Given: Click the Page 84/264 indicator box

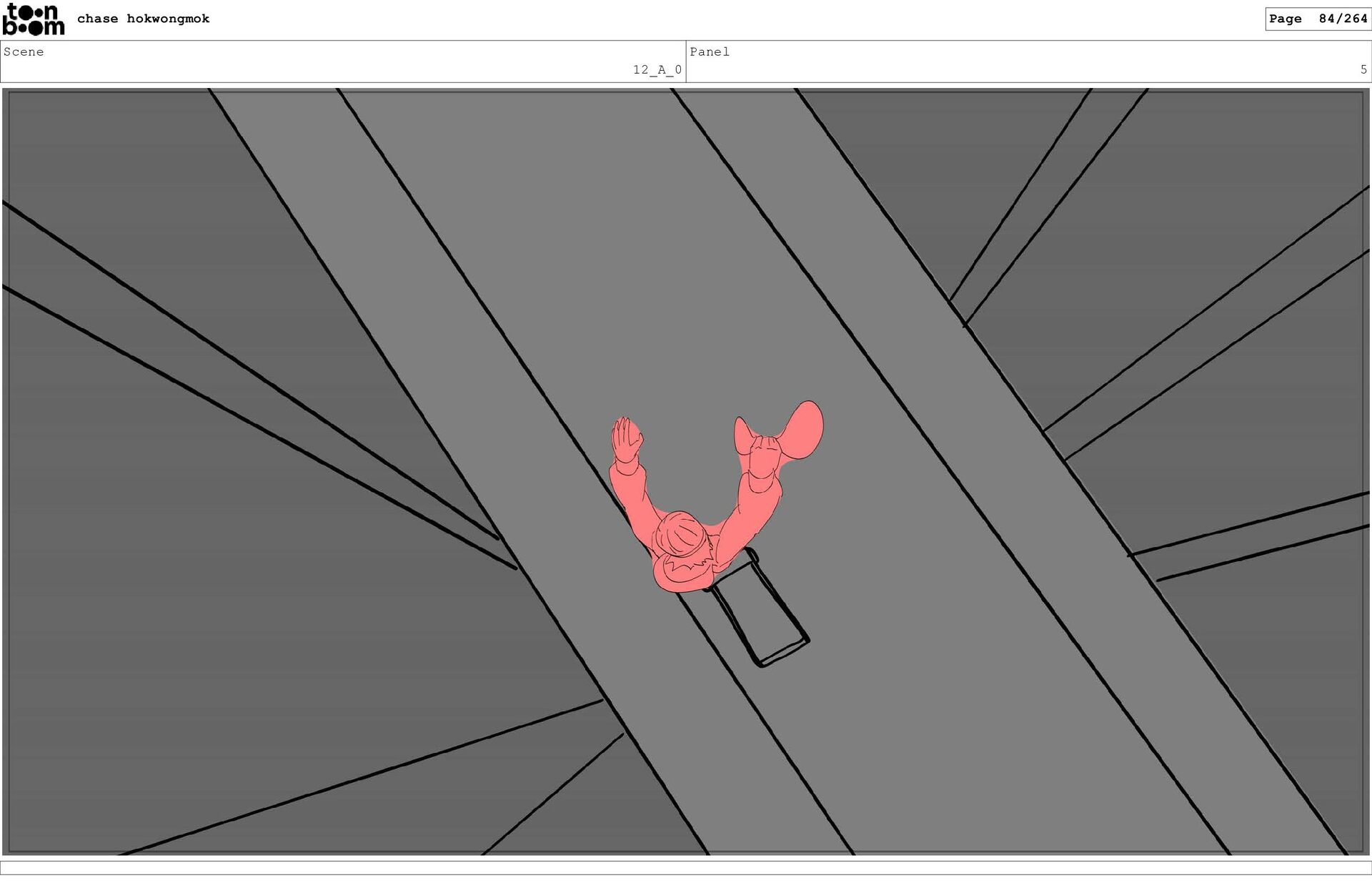Looking at the screenshot, I should pos(1317,19).
